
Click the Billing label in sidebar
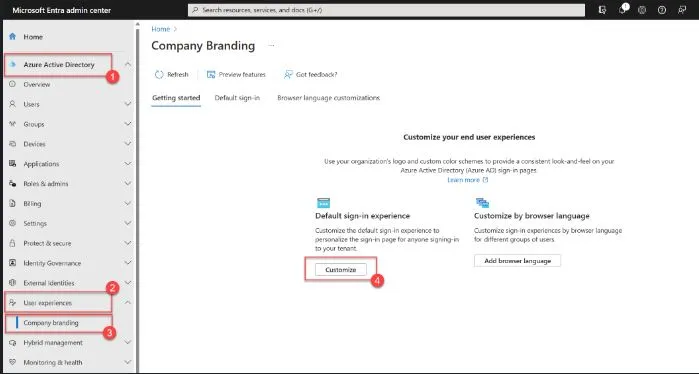[32, 204]
